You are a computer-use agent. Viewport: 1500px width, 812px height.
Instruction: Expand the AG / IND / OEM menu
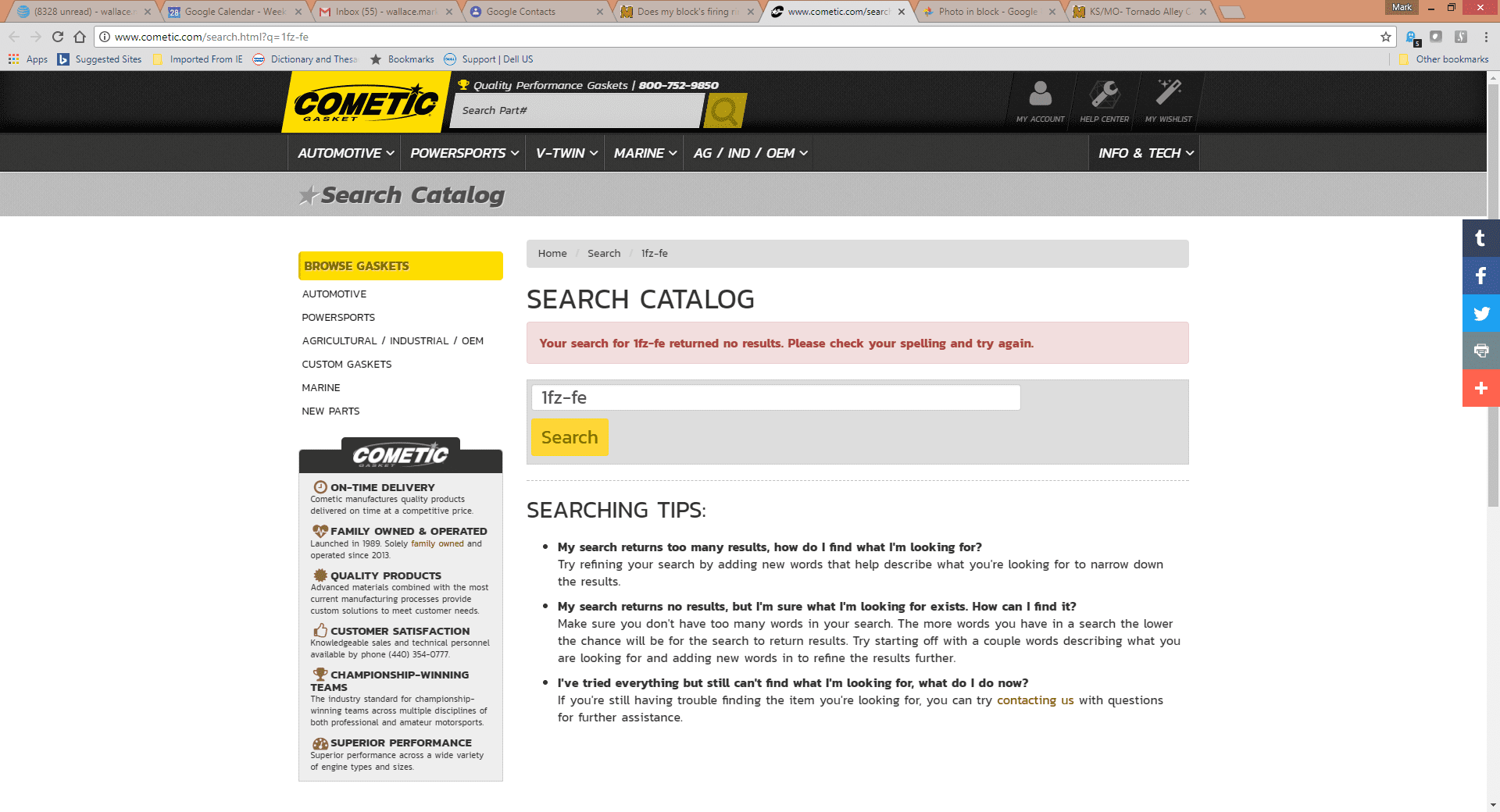[x=750, y=153]
